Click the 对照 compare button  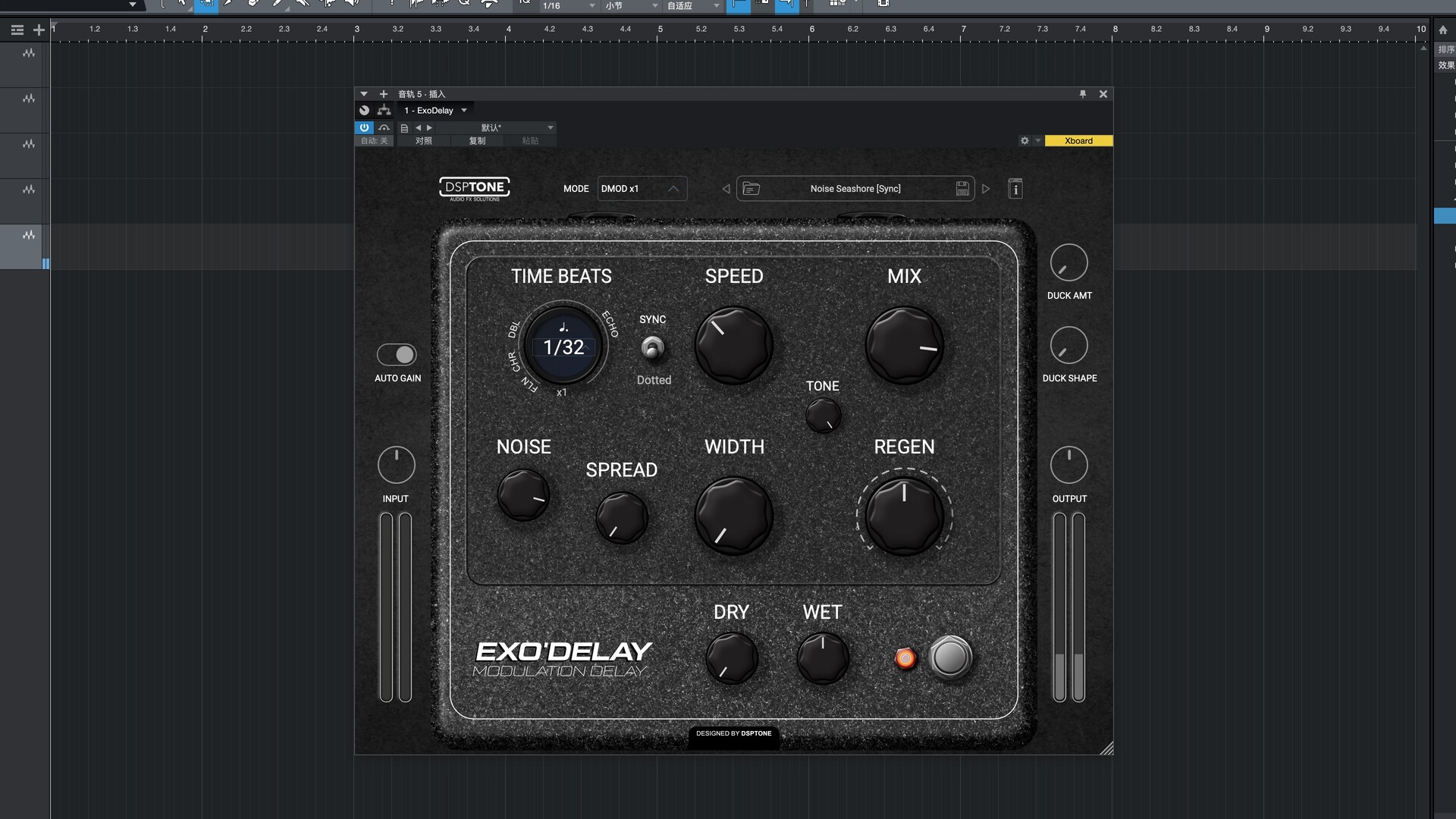pos(424,141)
